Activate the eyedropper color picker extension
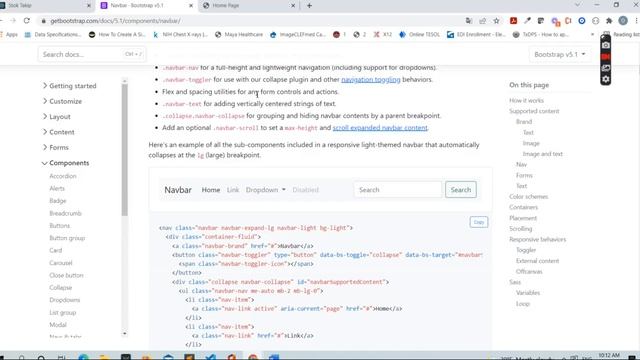 tap(527, 21)
